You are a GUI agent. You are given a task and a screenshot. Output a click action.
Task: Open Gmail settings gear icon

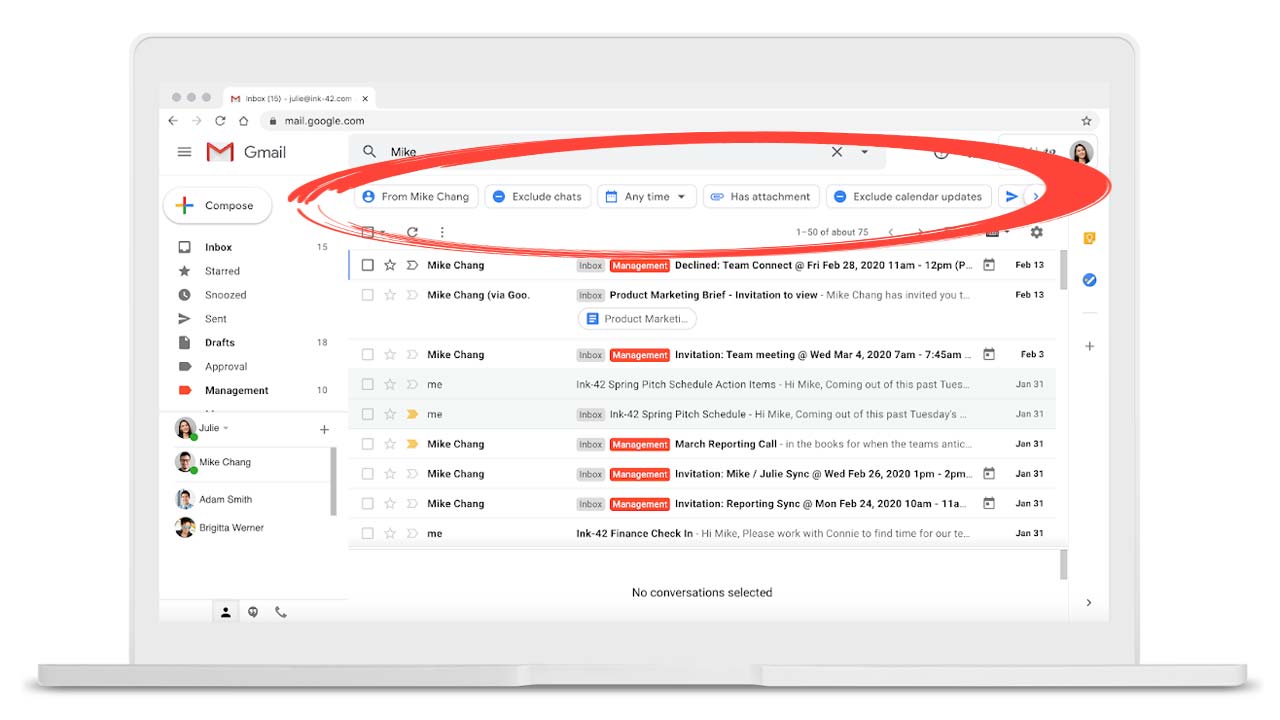point(1036,232)
